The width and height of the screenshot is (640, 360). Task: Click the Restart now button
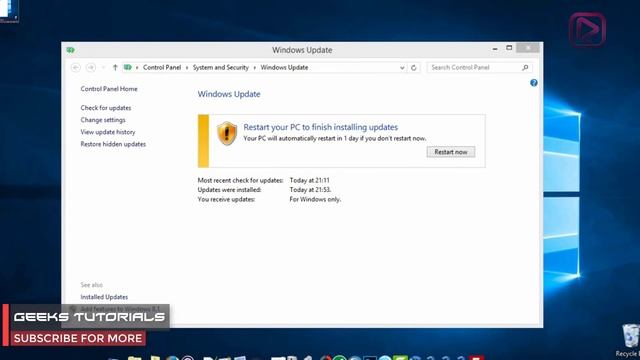click(x=451, y=152)
